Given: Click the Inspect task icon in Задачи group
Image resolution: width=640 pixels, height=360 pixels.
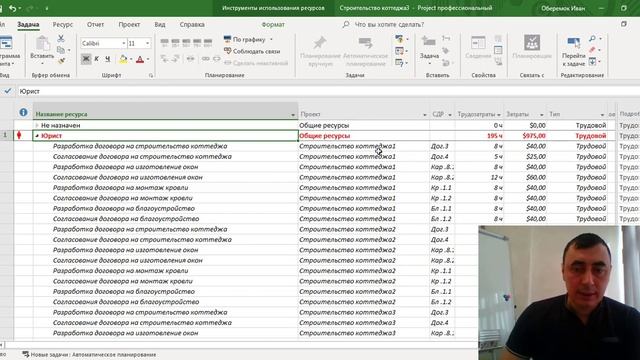Looking at the screenshot, I should (399, 39).
